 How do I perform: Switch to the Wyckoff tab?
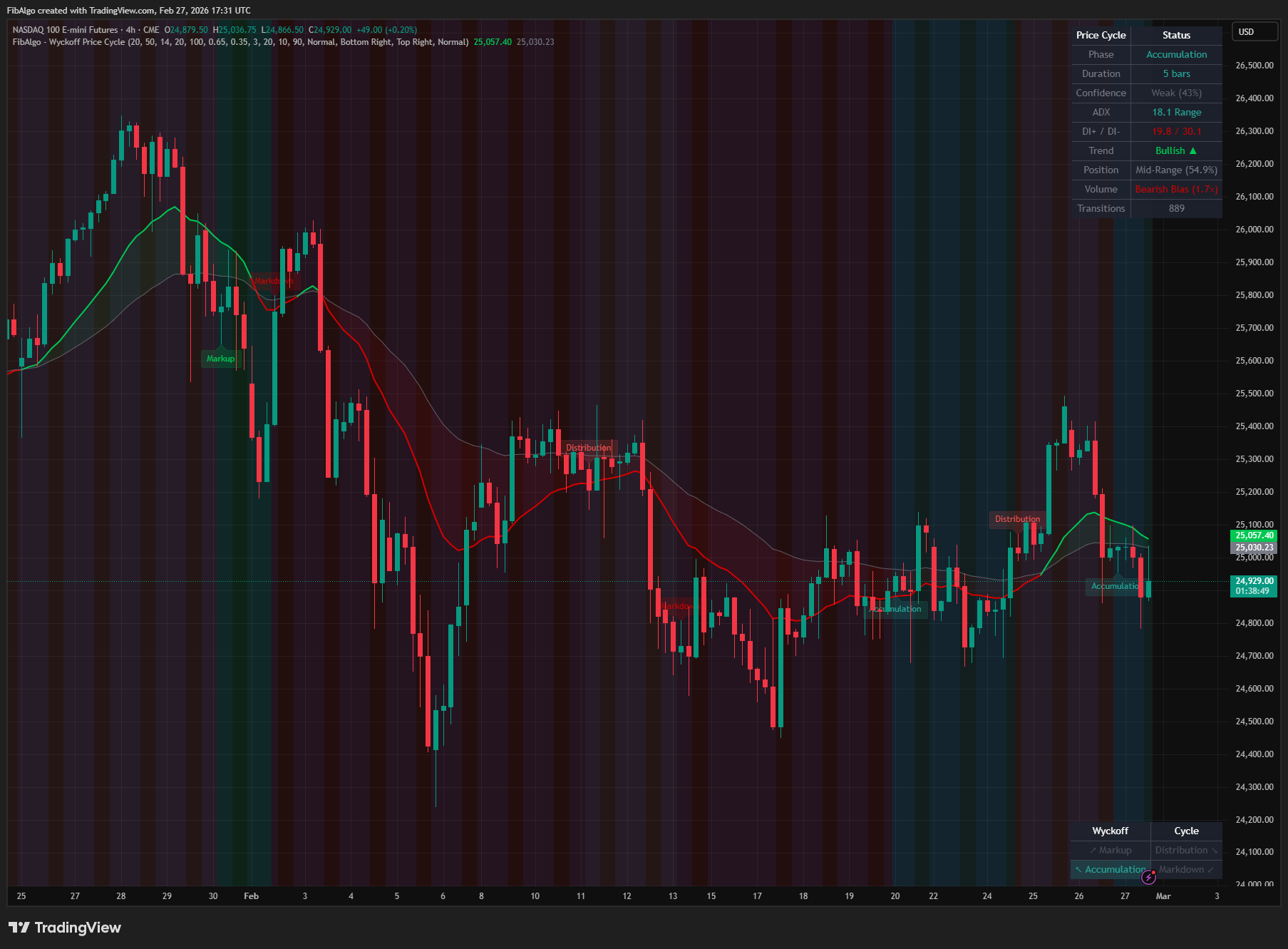(x=1109, y=831)
